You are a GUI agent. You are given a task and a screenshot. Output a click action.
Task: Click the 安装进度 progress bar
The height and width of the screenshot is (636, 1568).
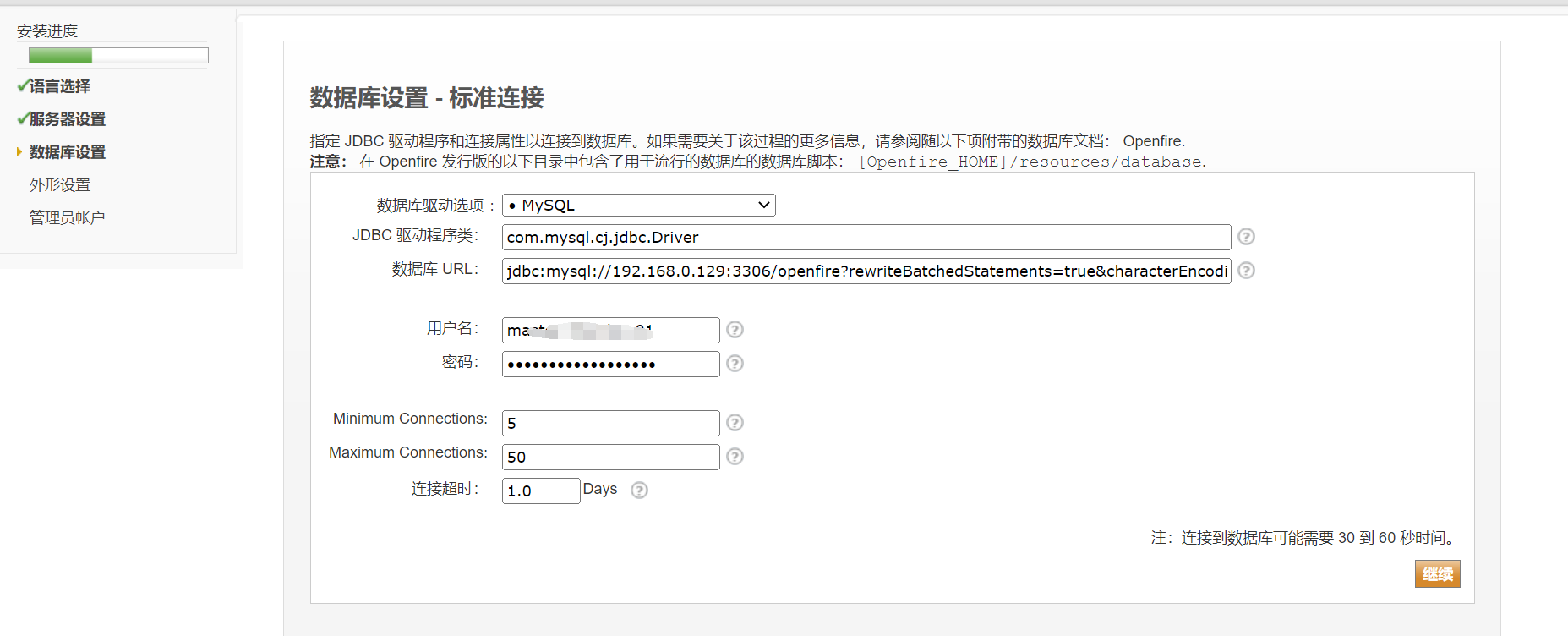pos(118,56)
